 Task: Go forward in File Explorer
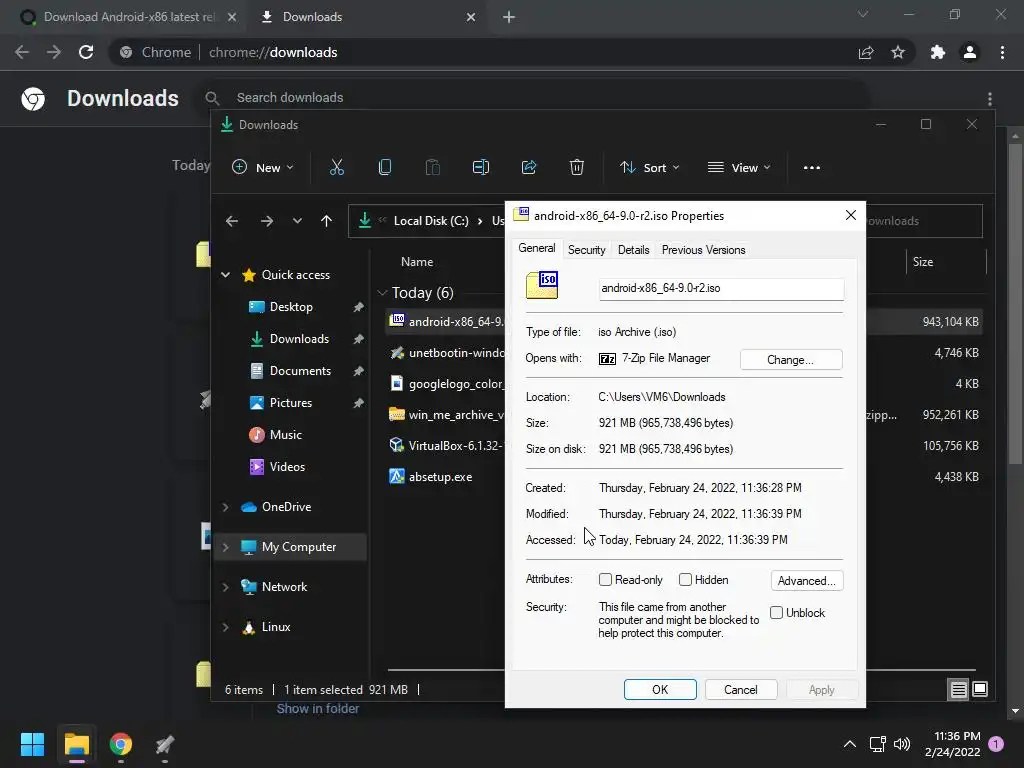pyautogui.click(x=266, y=221)
